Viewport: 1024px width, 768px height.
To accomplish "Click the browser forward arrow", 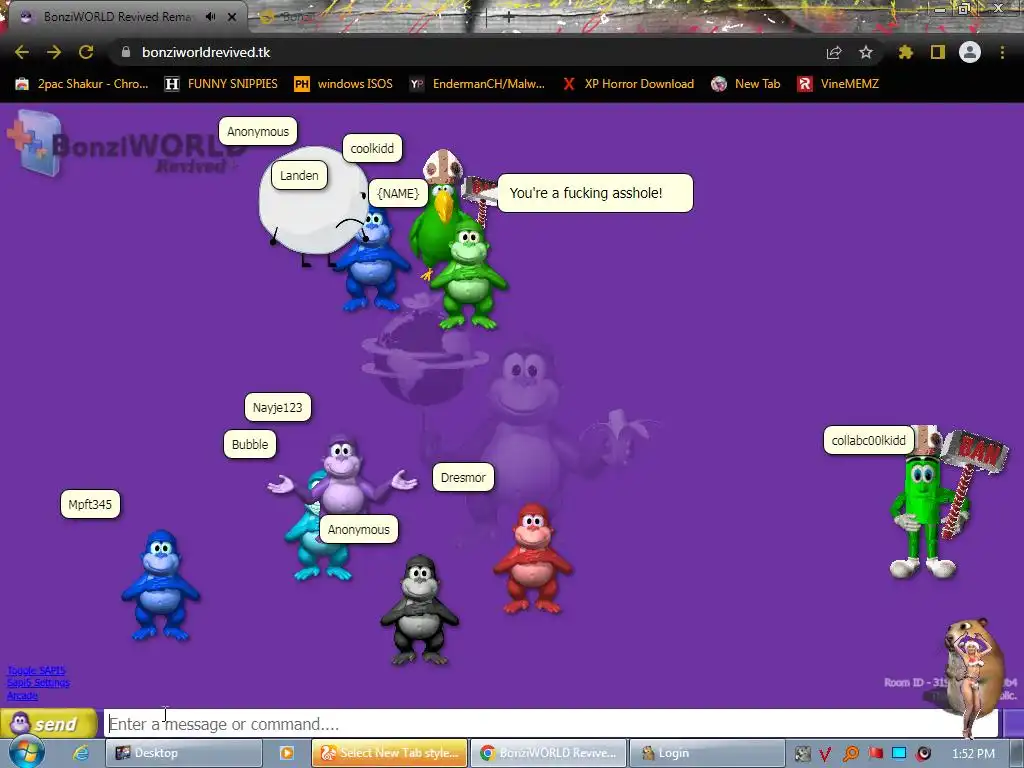I will (54, 52).
